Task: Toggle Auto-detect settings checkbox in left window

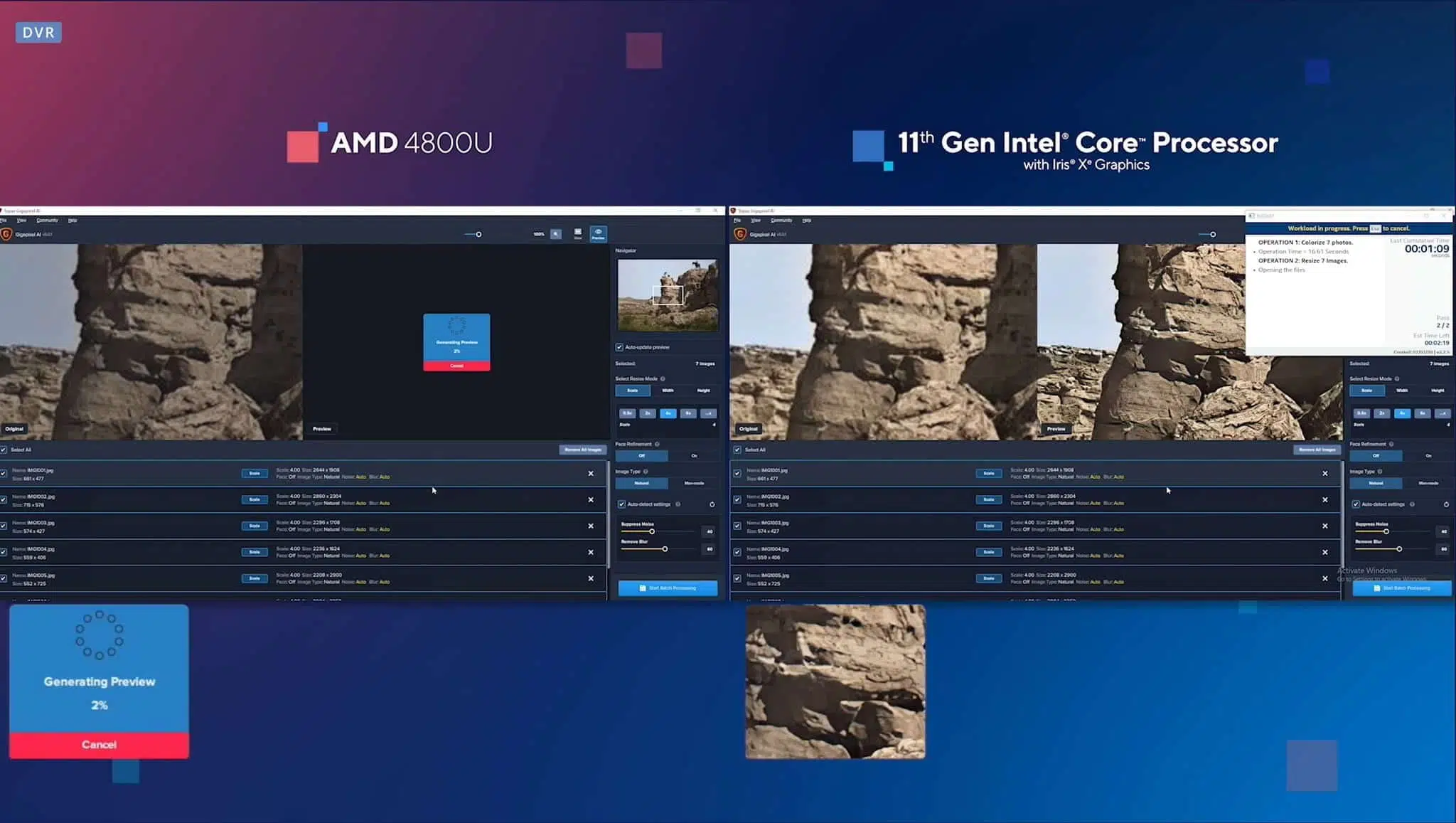Action: [x=621, y=504]
